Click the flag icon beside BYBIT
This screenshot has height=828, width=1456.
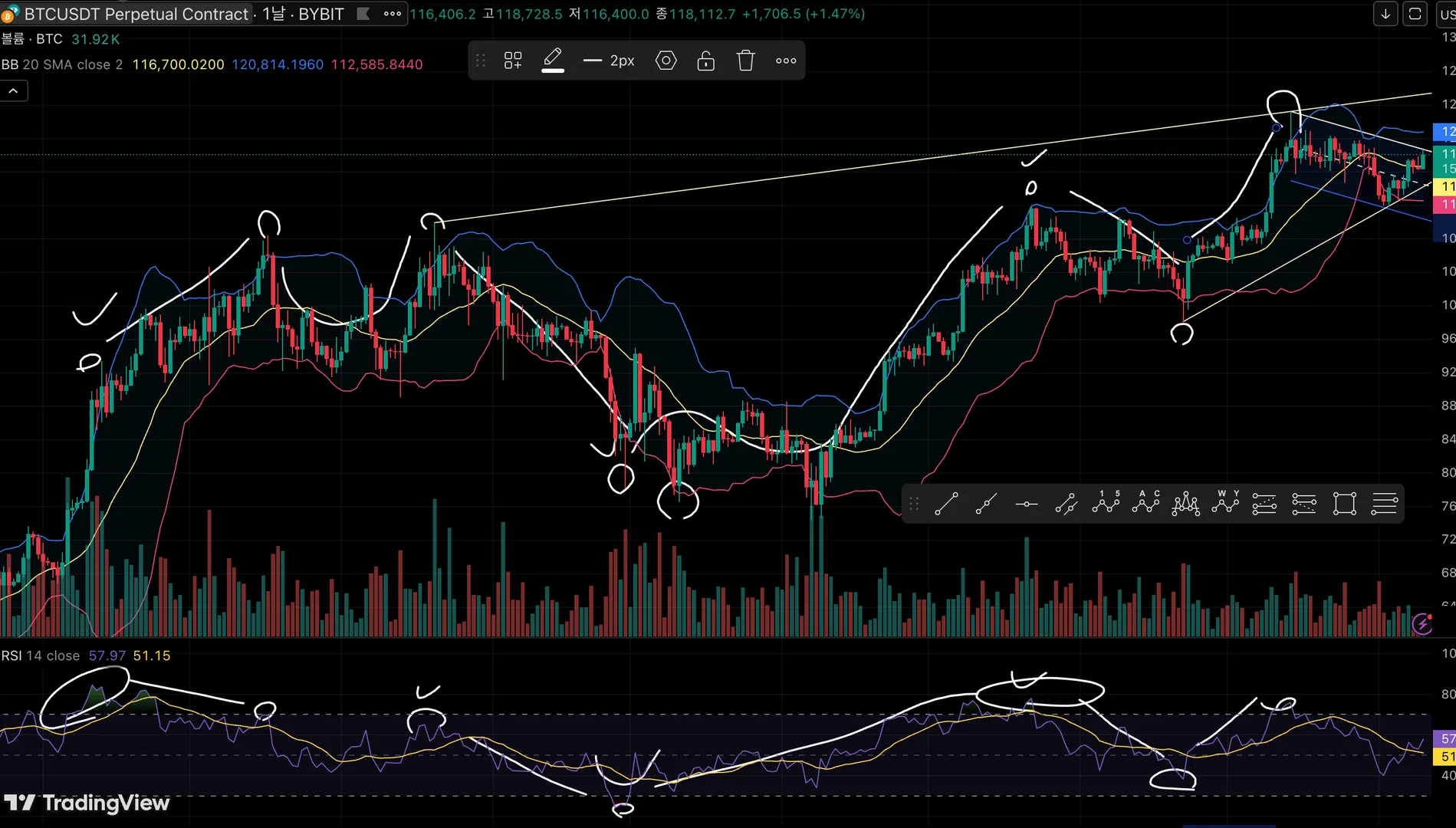pos(363,14)
